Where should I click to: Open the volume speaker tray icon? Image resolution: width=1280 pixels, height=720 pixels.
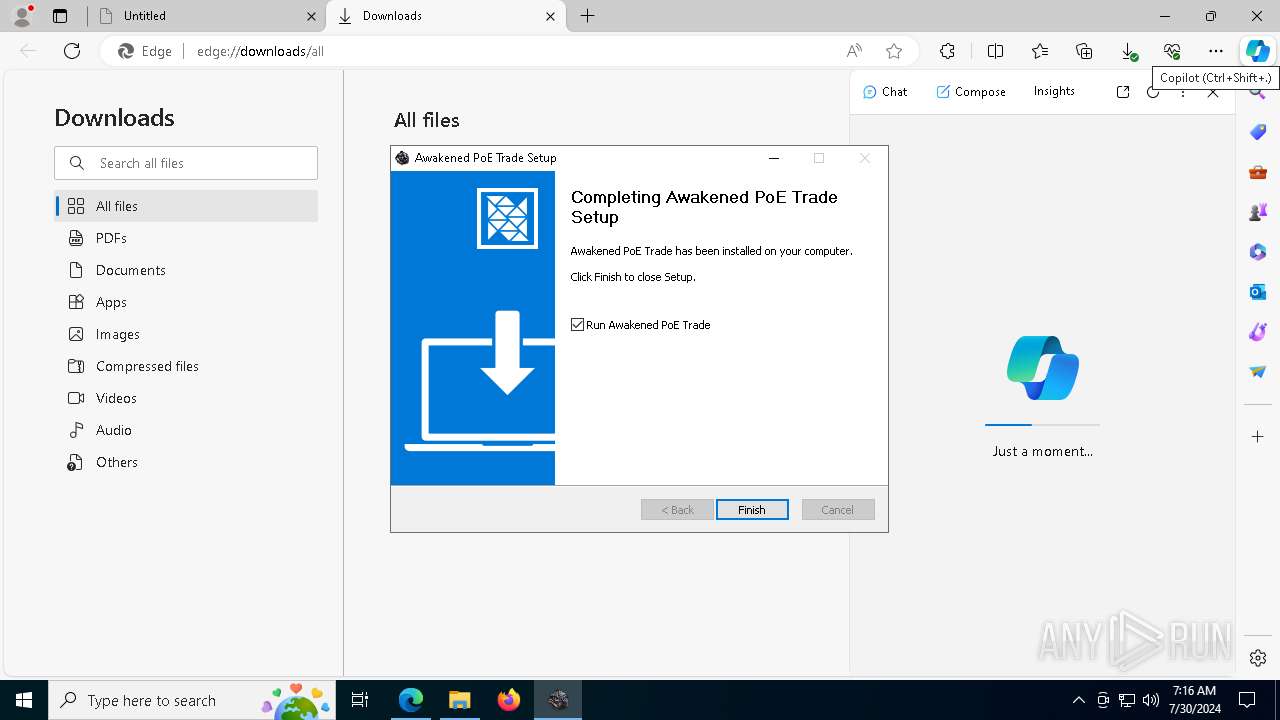point(1151,700)
